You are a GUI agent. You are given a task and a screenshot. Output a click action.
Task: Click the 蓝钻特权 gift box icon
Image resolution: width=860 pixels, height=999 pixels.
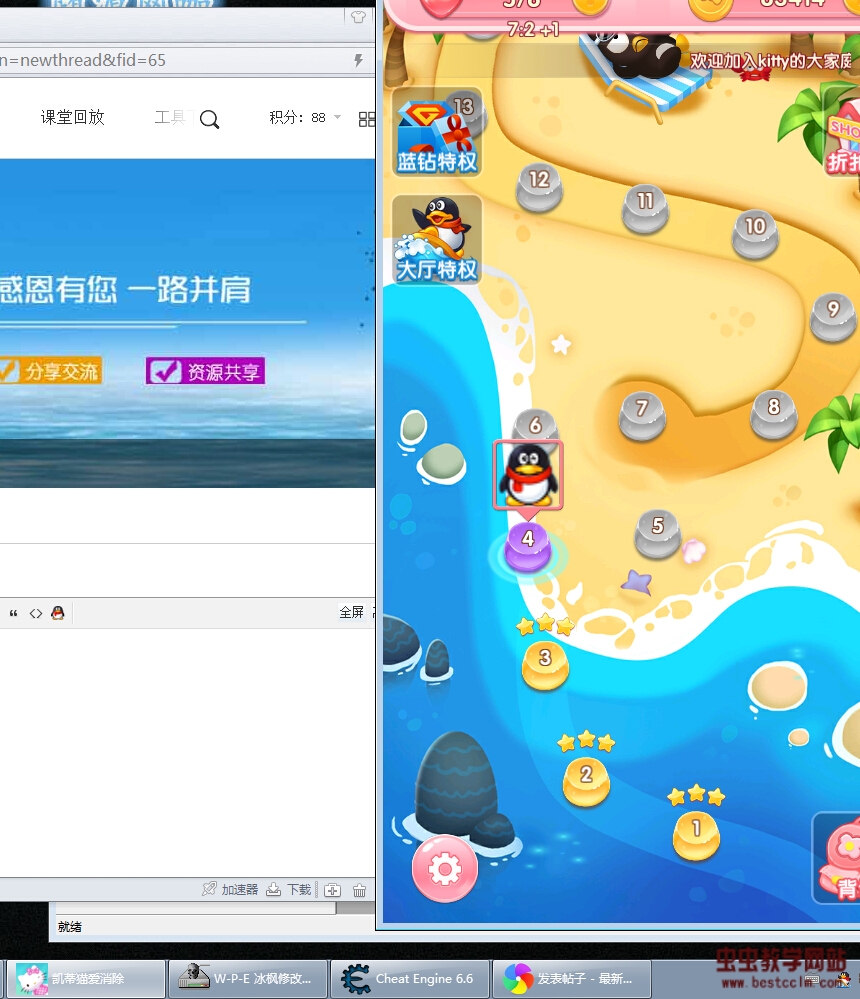(x=437, y=133)
